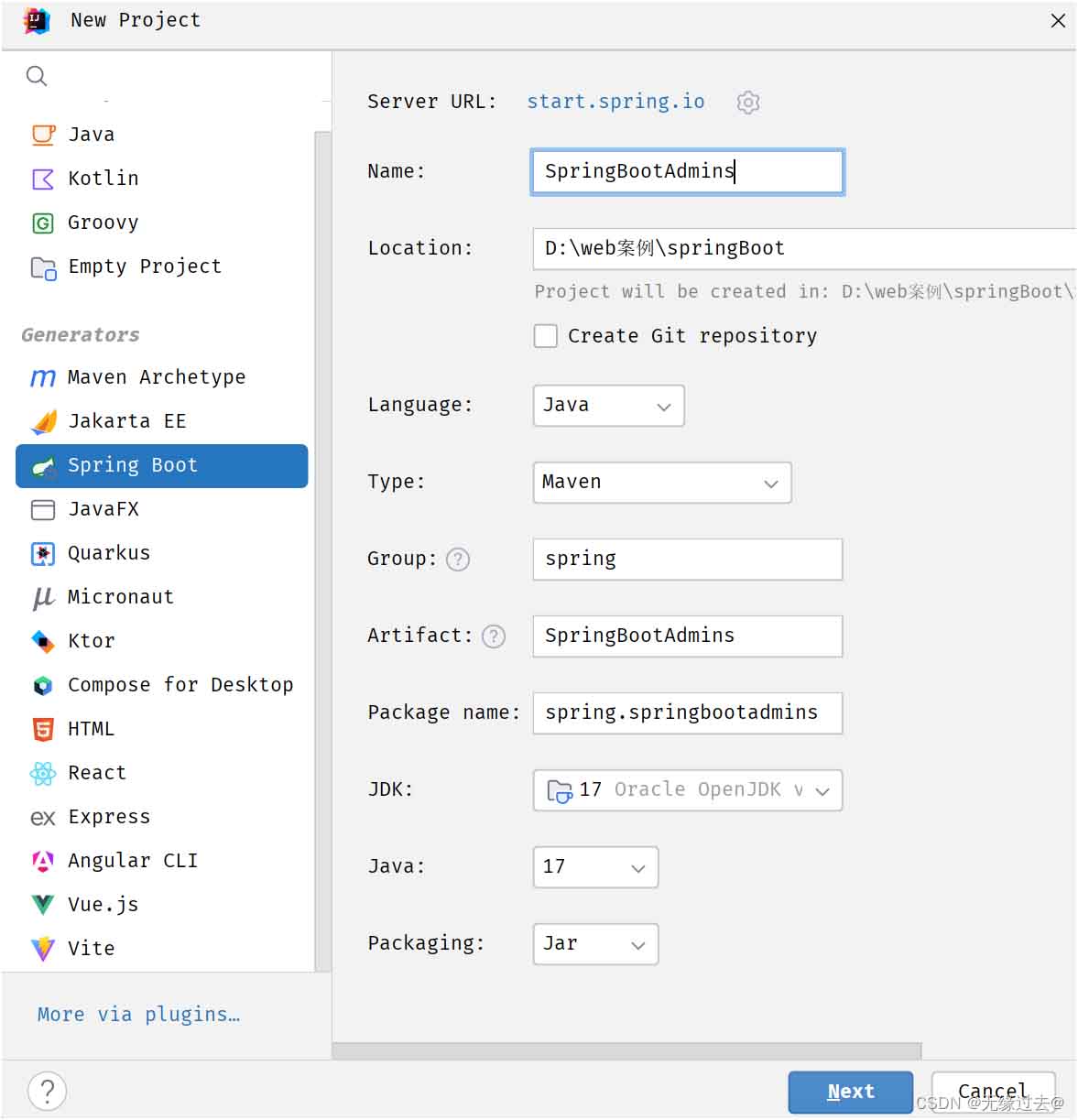
Task: Click the Quarkus logo icon
Action: pos(43,553)
